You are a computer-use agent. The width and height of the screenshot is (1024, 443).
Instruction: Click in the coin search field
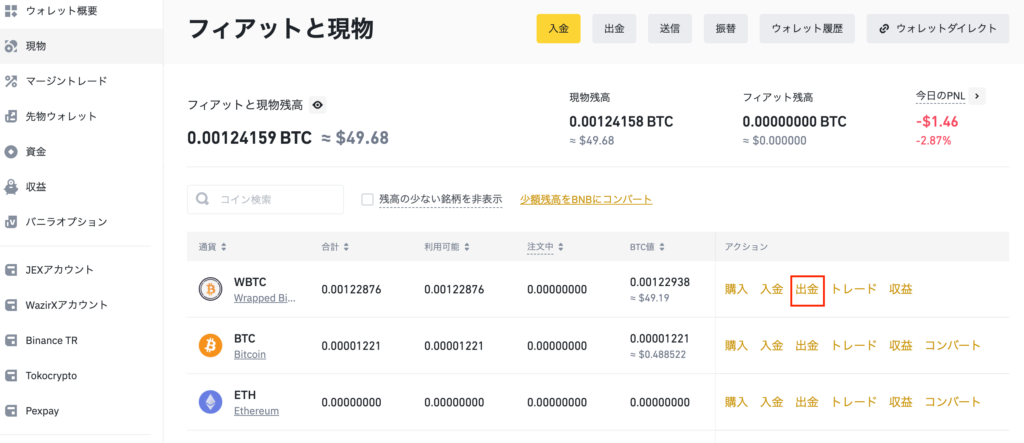pos(265,199)
